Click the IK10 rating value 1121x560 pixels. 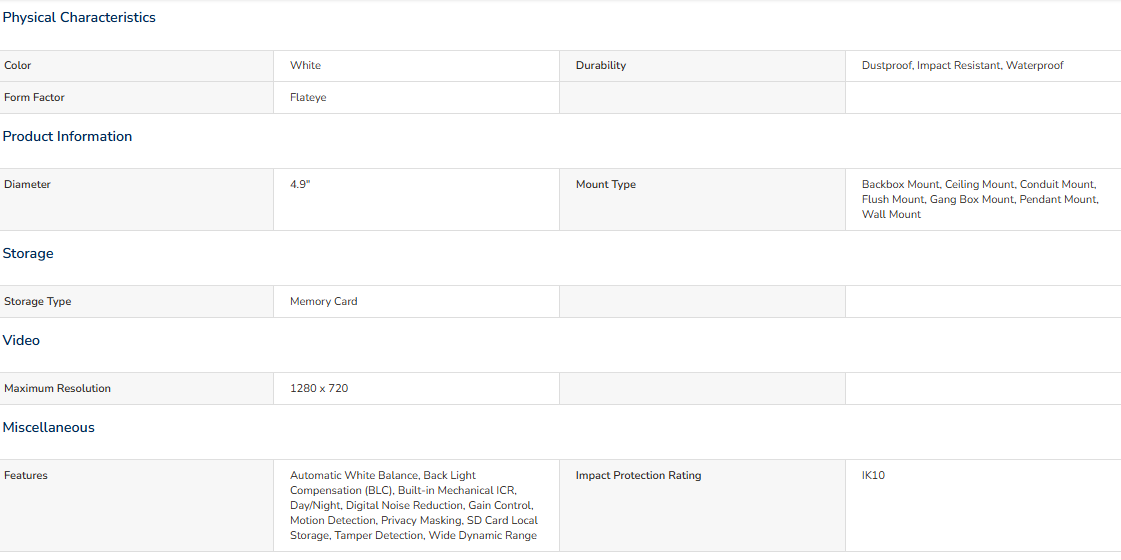[873, 475]
